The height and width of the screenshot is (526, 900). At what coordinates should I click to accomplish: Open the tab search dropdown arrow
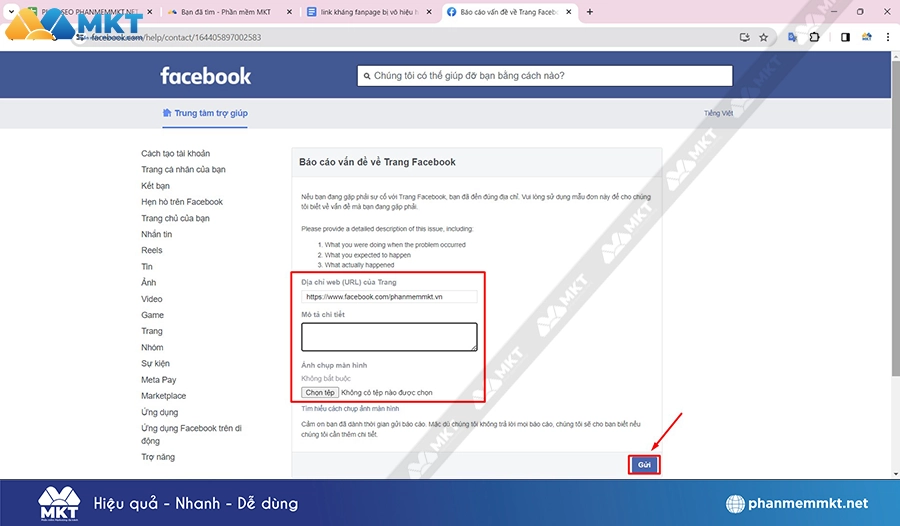[x=11, y=11]
